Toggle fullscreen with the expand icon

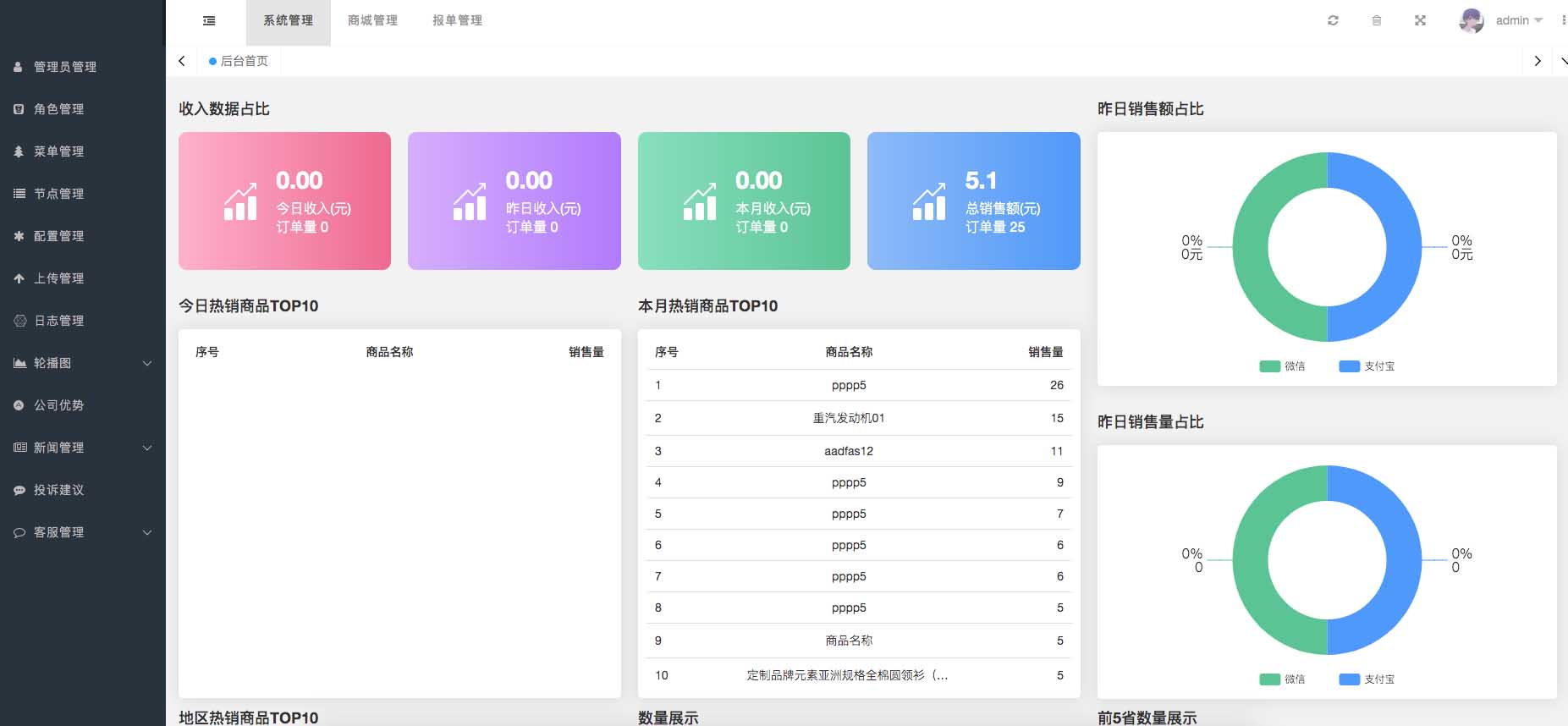click(x=1420, y=21)
